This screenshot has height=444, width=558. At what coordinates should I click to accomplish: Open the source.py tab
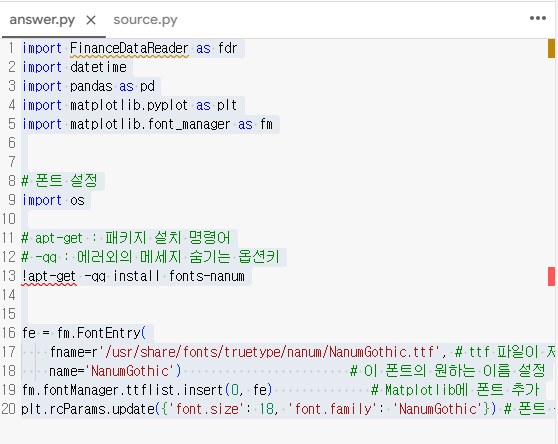[x=145, y=20]
